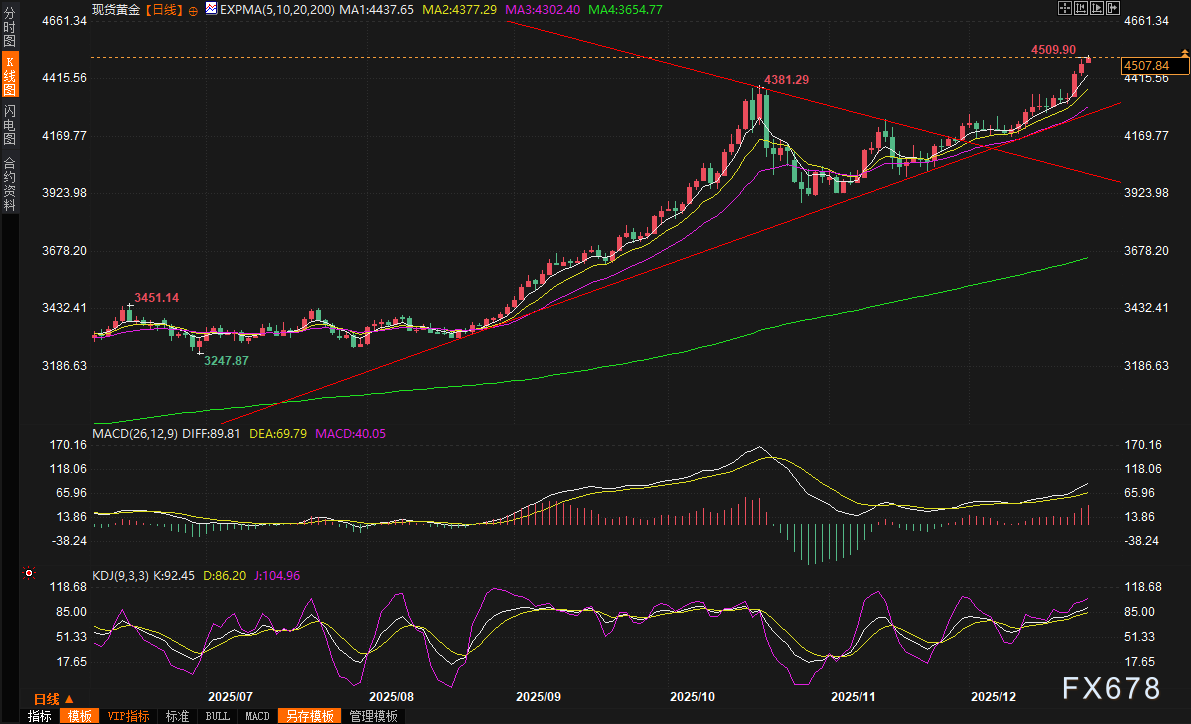This screenshot has height=724, width=1191.
Task: Click the chart playback icon at top right
Action: point(1096,8)
